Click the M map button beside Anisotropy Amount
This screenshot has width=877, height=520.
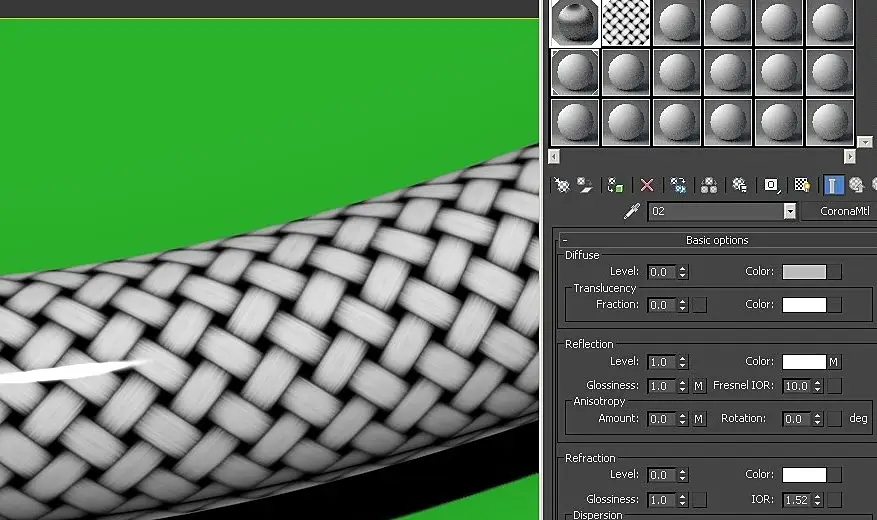[699, 419]
